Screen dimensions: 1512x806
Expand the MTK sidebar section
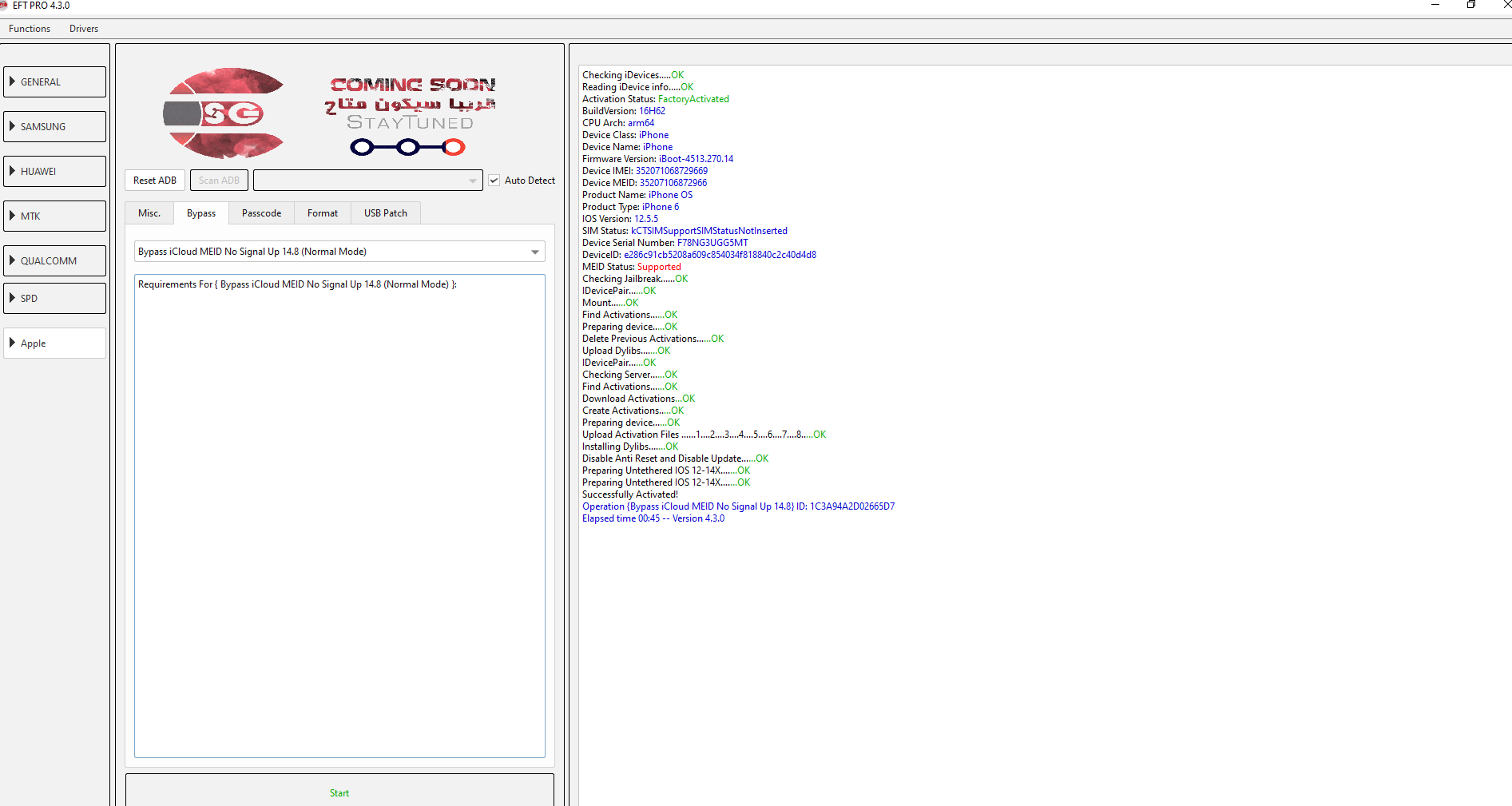pyautogui.click(x=54, y=216)
